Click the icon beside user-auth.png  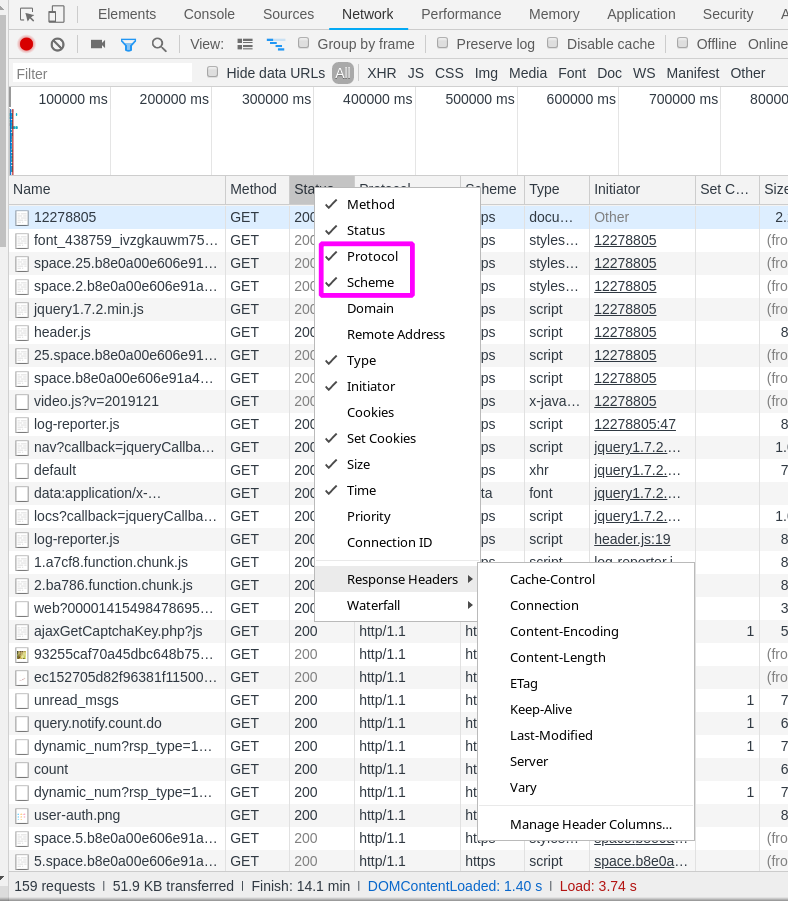point(22,815)
